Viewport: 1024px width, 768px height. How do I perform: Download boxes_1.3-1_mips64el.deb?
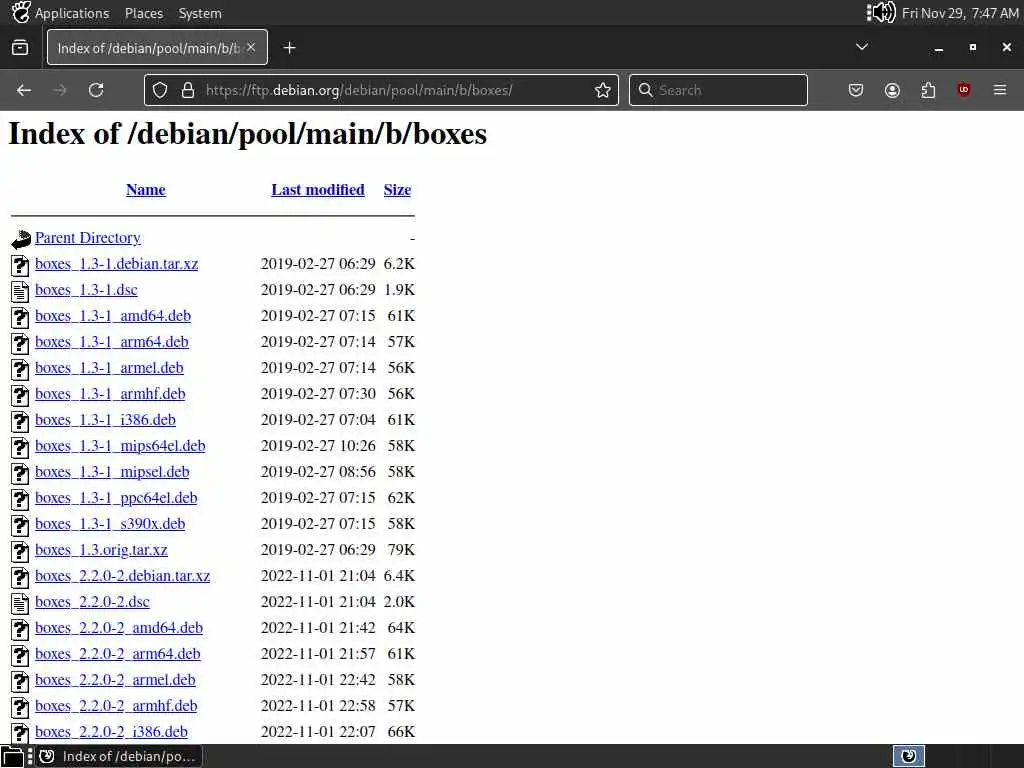[x=120, y=446]
